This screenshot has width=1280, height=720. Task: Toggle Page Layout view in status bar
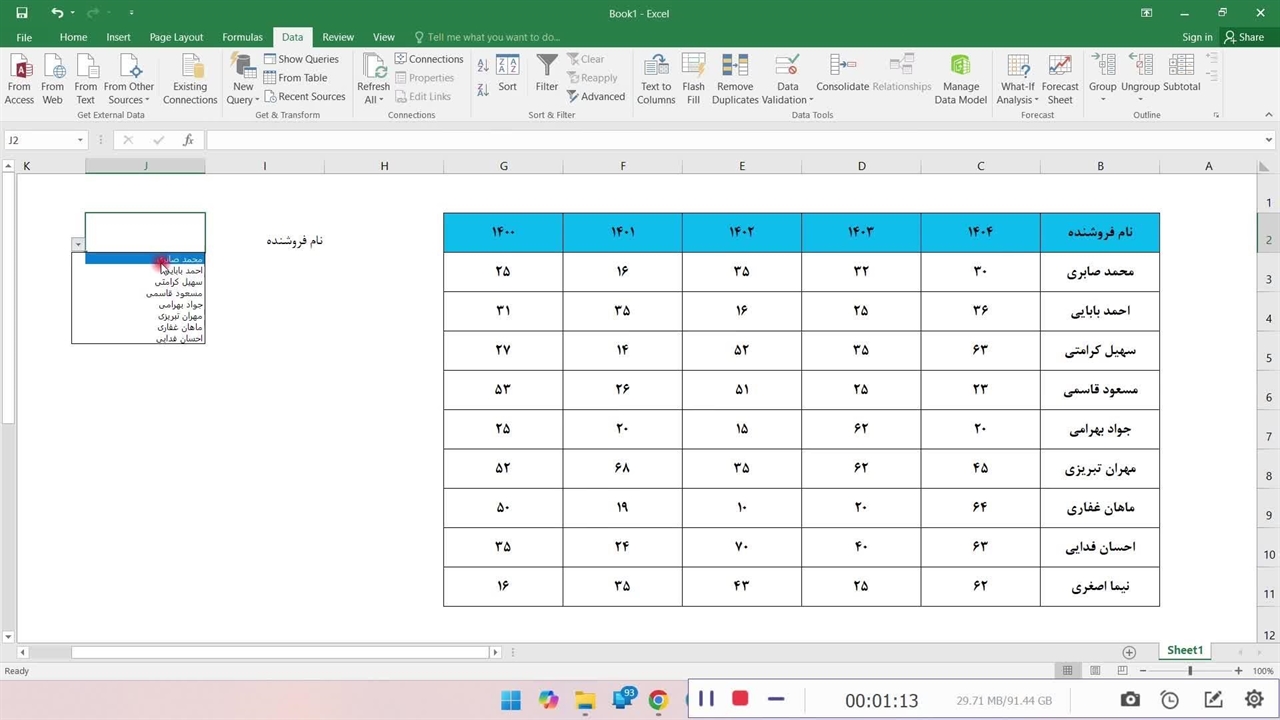click(1095, 671)
